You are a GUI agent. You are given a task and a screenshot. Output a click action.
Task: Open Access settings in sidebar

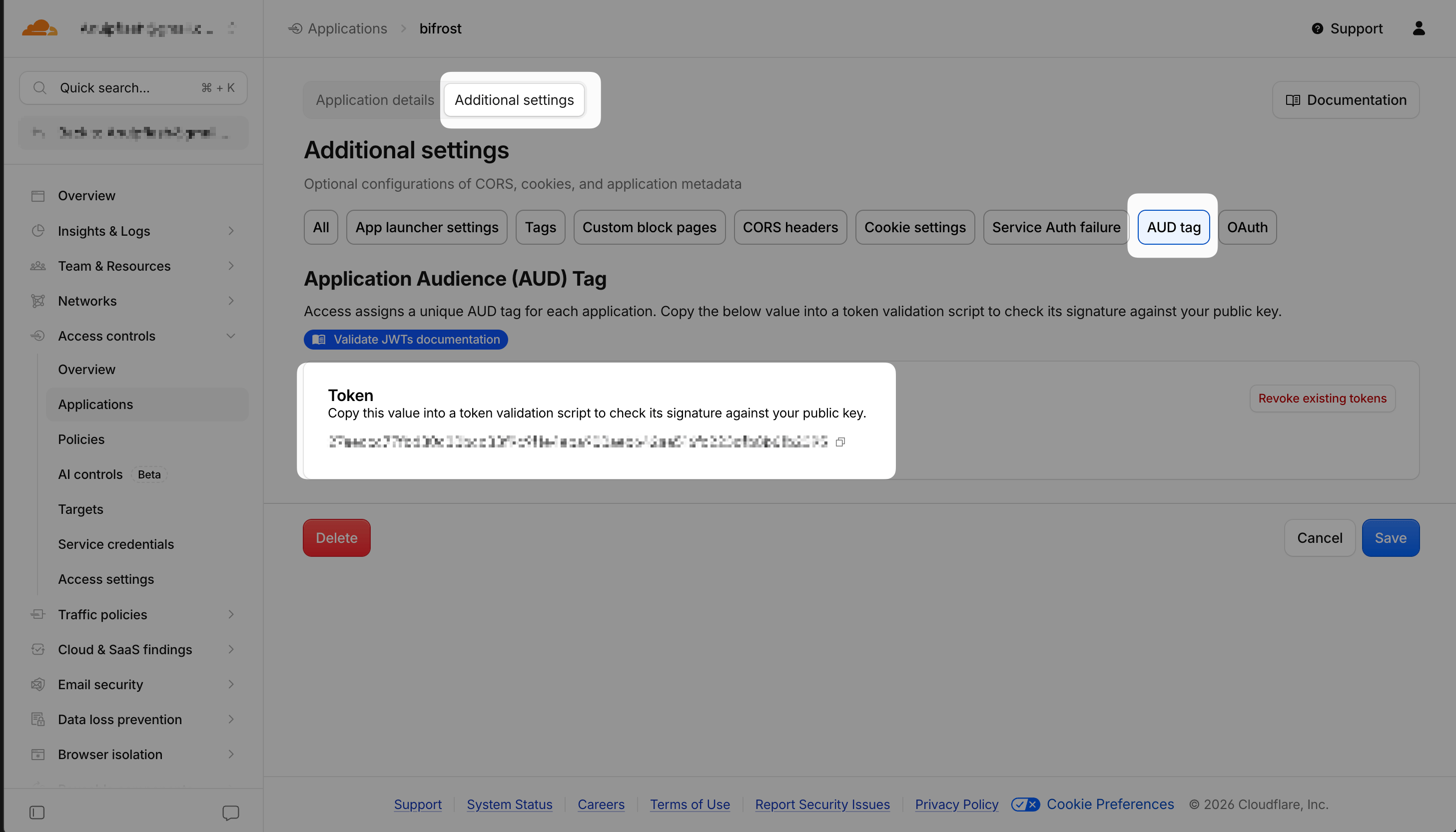[106, 579]
